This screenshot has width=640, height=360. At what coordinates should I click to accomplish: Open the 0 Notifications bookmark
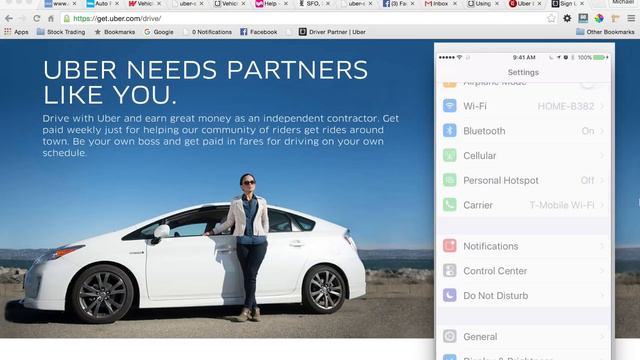click(208, 32)
